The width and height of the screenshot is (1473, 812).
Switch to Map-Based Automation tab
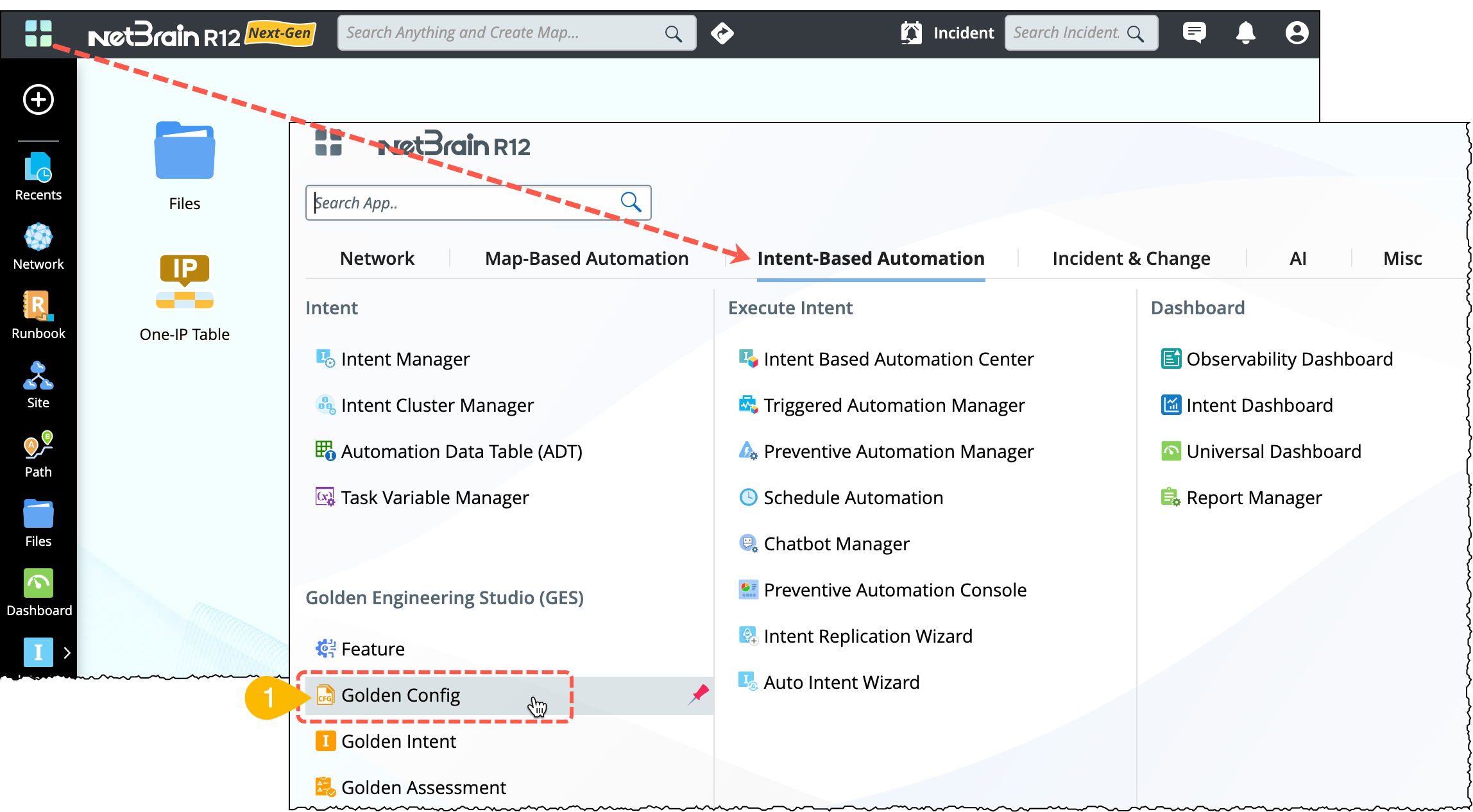click(586, 258)
